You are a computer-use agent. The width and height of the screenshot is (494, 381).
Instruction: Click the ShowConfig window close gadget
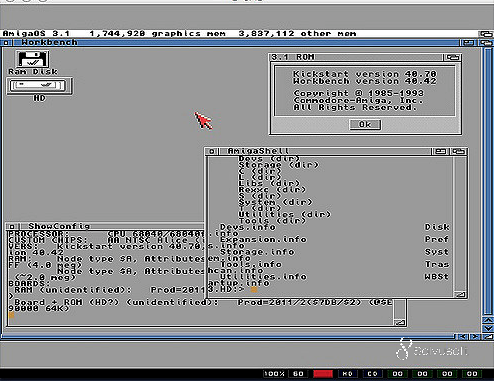(13, 226)
